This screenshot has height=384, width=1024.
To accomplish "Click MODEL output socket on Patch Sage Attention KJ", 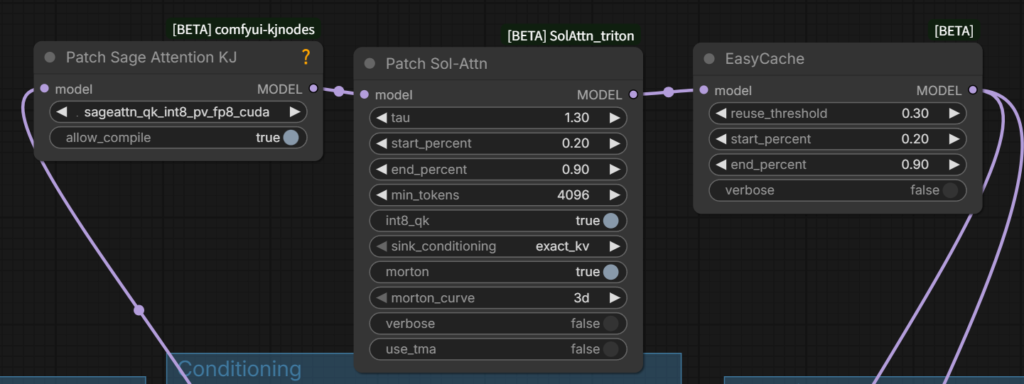I will (313, 89).
